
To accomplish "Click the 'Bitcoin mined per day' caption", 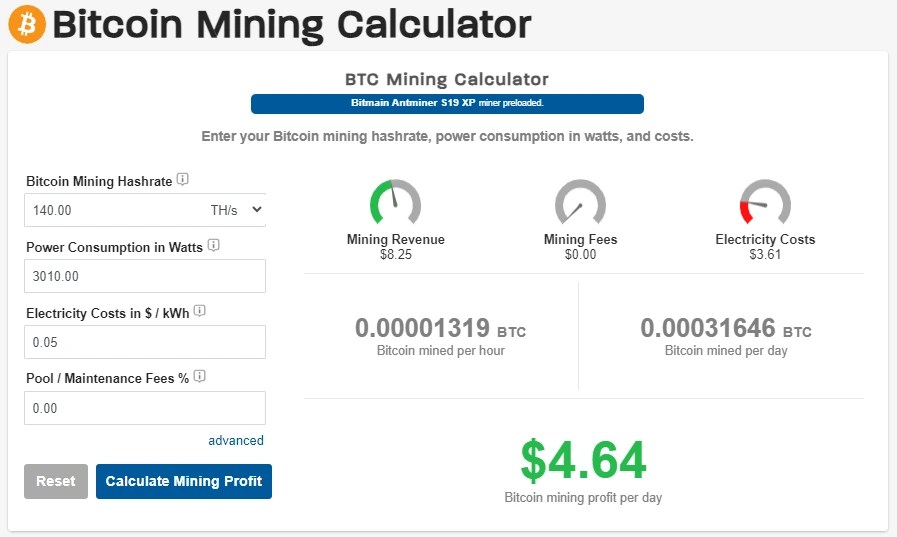I will point(726,351).
